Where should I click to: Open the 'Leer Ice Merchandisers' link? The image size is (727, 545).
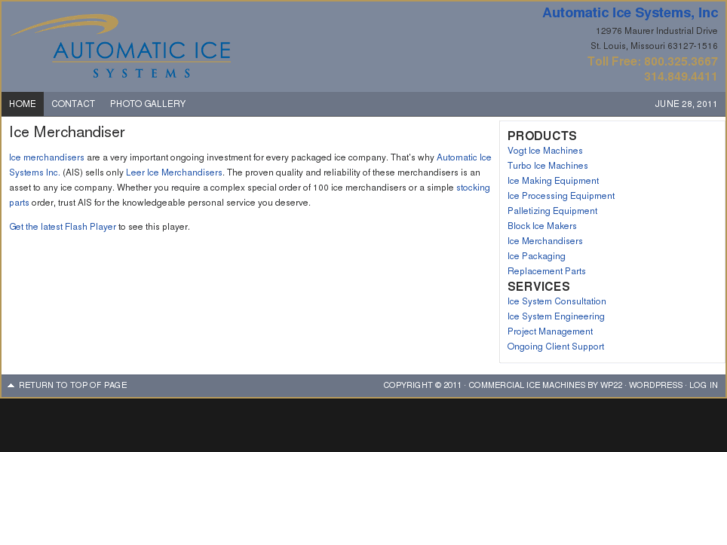click(174, 173)
